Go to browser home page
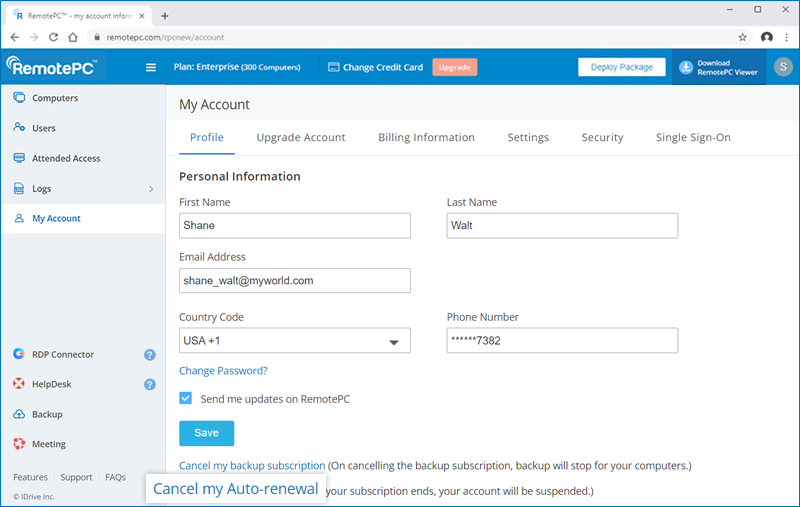The image size is (800, 507). [73, 37]
